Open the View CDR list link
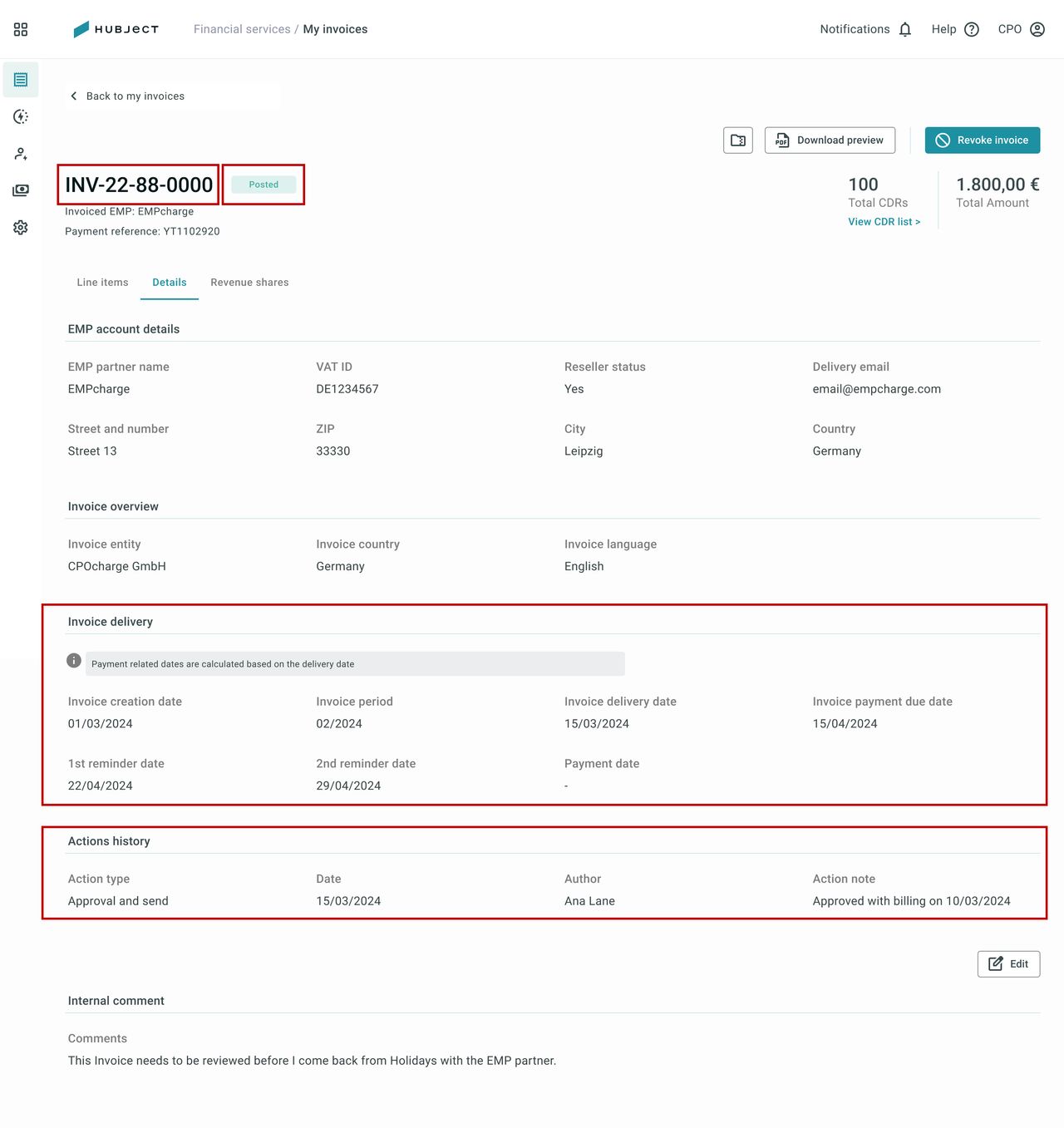The height and width of the screenshot is (1128, 1064). click(884, 222)
